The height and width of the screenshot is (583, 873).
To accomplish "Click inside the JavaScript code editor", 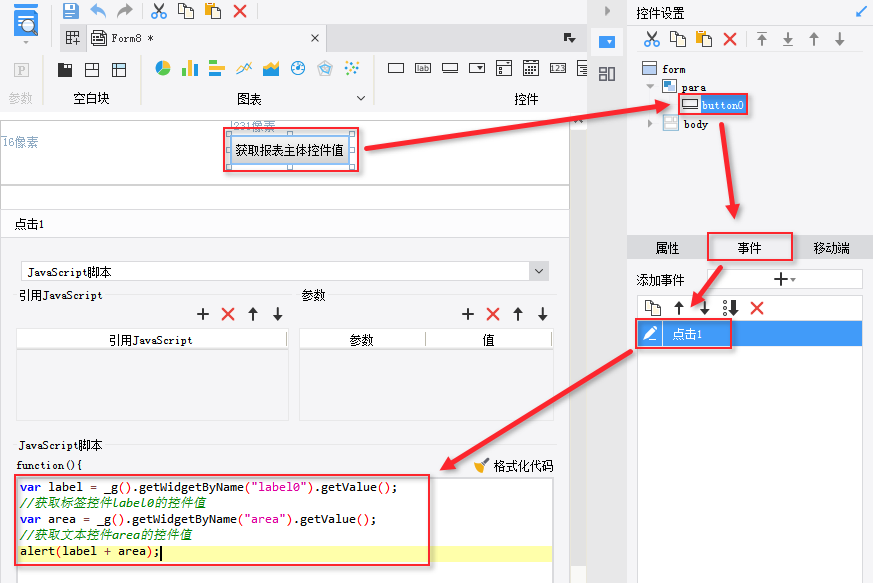I will pos(284,529).
